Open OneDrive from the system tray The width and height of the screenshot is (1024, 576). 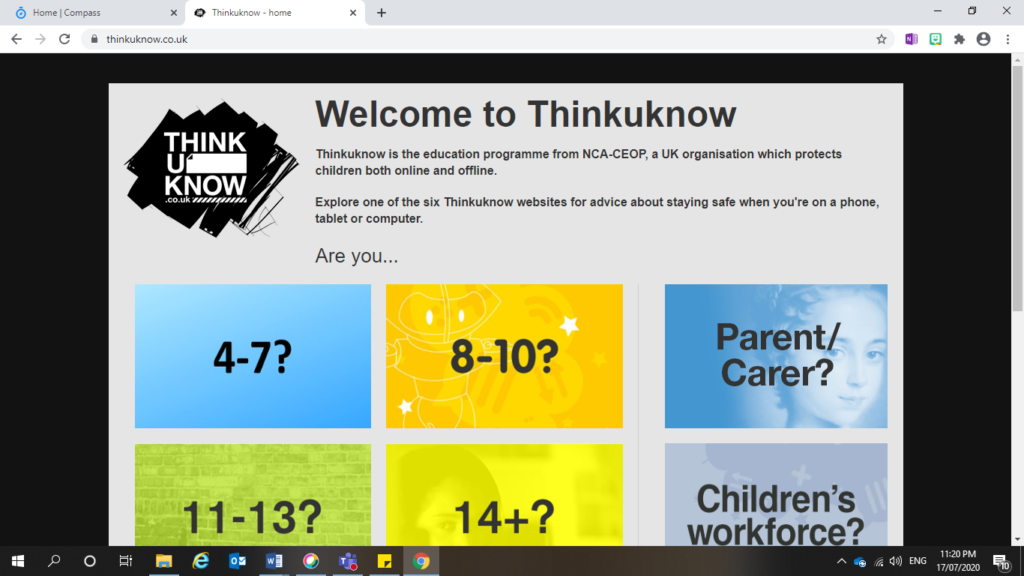point(860,562)
